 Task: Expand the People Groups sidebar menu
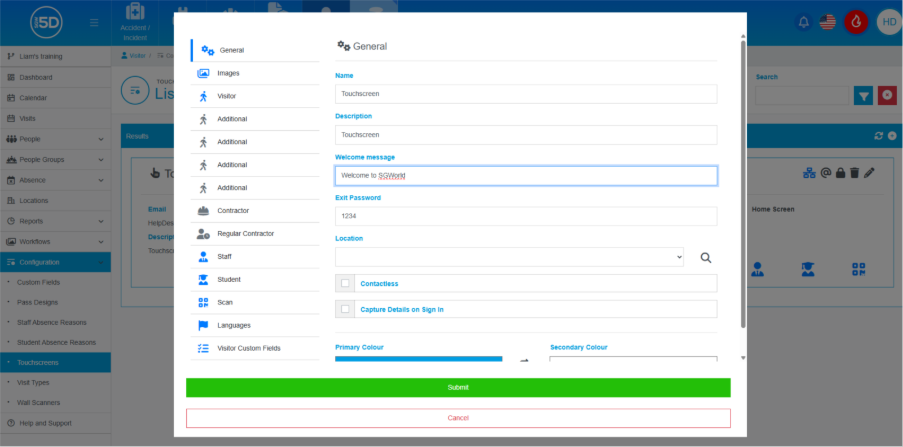coord(55,160)
